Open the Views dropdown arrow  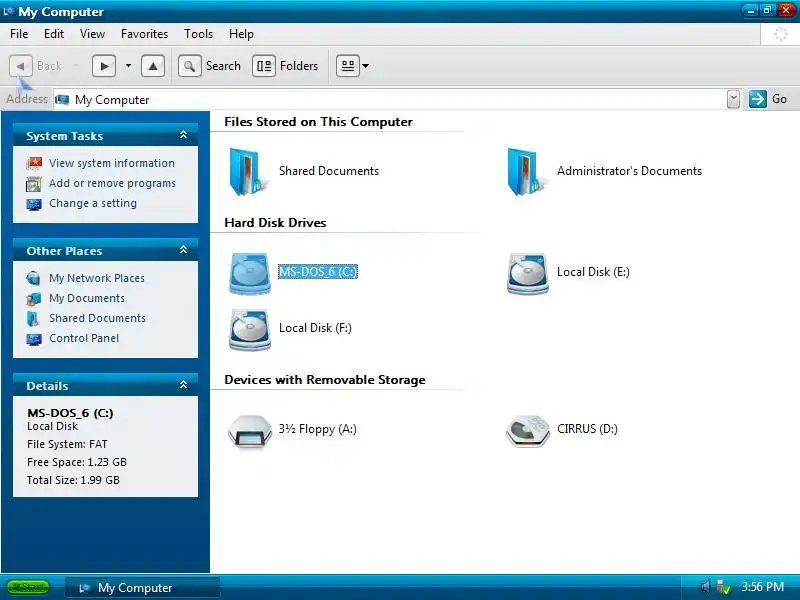click(365, 66)
